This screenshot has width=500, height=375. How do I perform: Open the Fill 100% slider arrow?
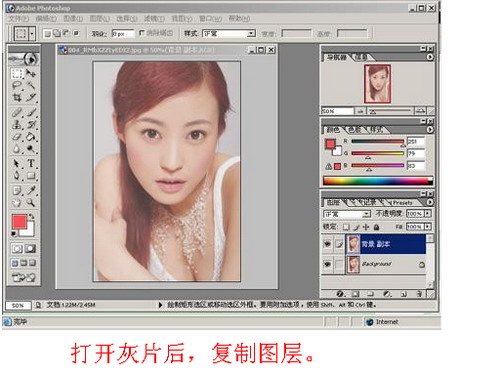(x=428, y=227)
